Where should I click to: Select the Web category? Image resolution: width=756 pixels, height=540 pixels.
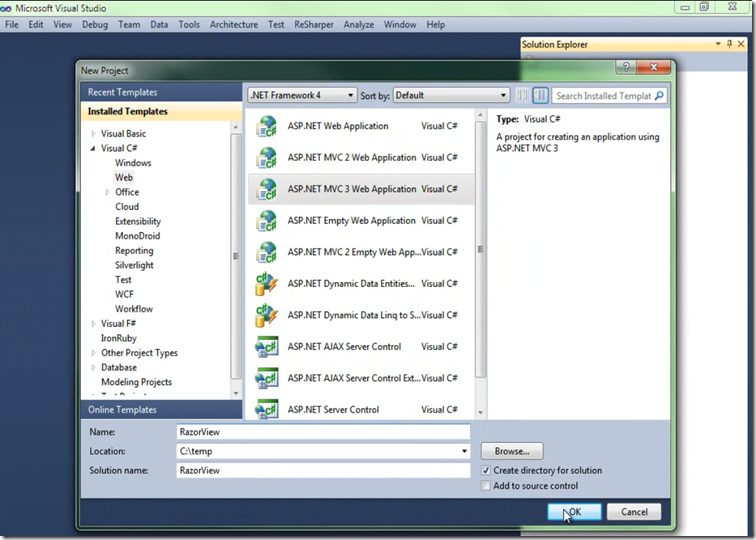tap(124, 177)
